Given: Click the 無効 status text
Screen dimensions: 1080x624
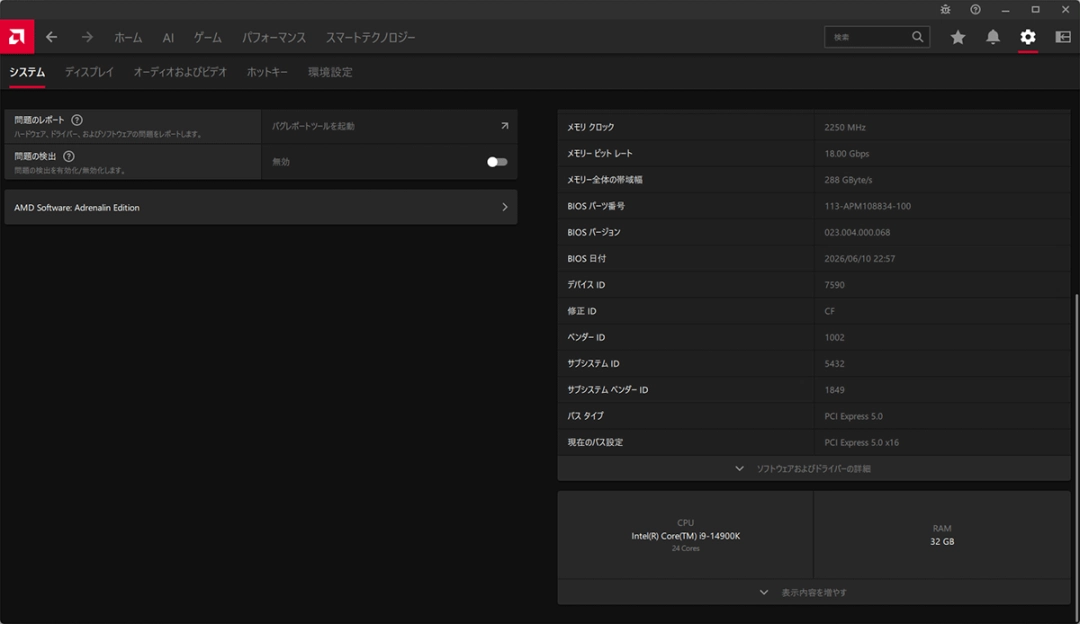Looking at the screenshot, I should pos(280,162).
